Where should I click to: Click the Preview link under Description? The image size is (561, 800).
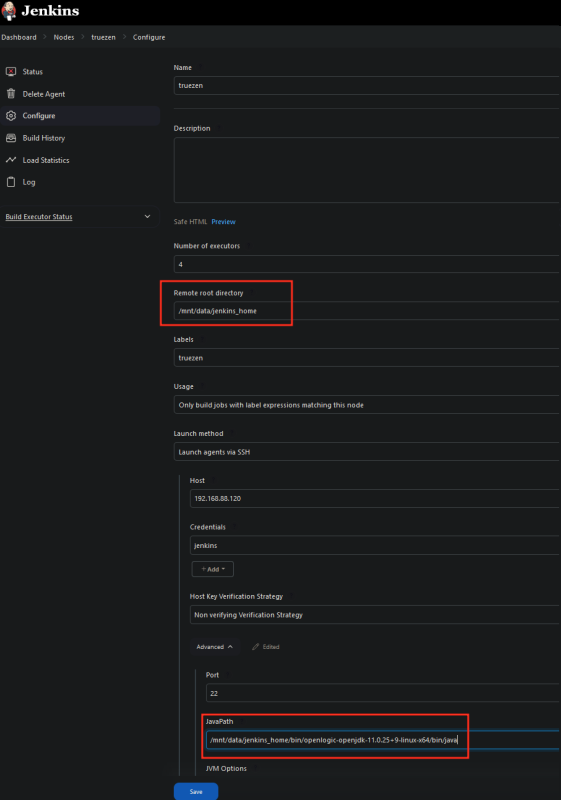point(223,221)
